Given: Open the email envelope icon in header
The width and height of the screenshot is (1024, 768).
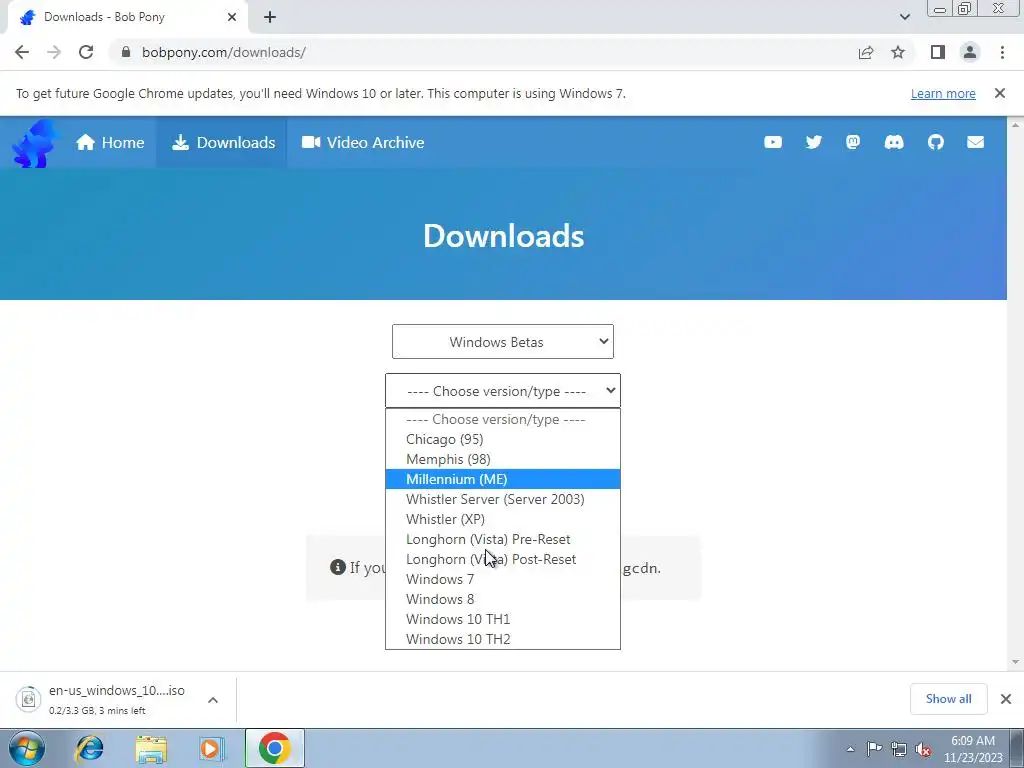Looking at the screenshot, I should coord(975,142).
